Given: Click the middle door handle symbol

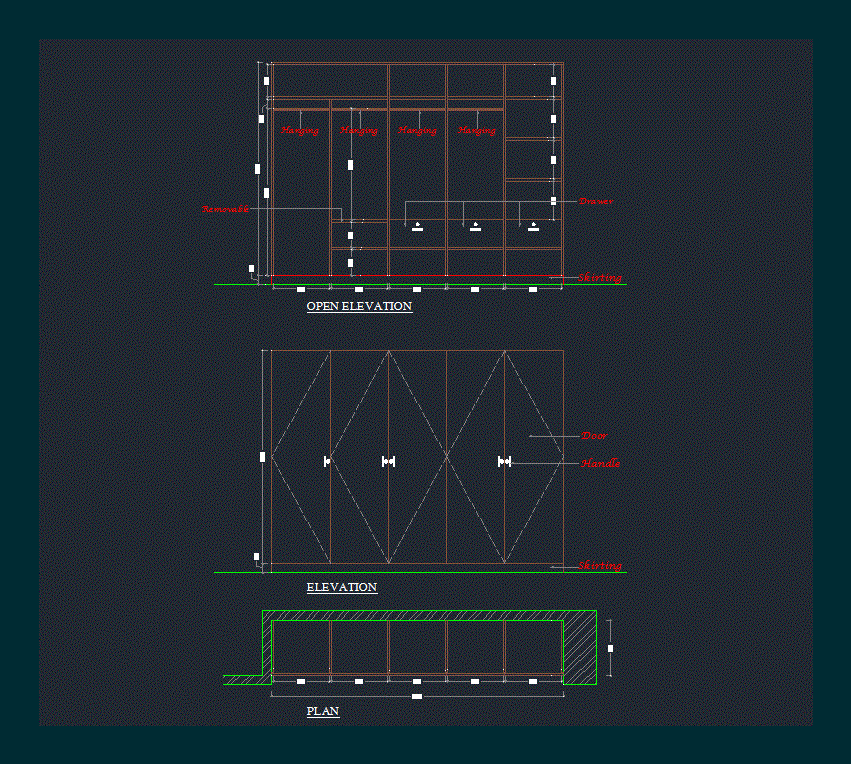Looking at the screenshot, I should click(x=389, y=461).
